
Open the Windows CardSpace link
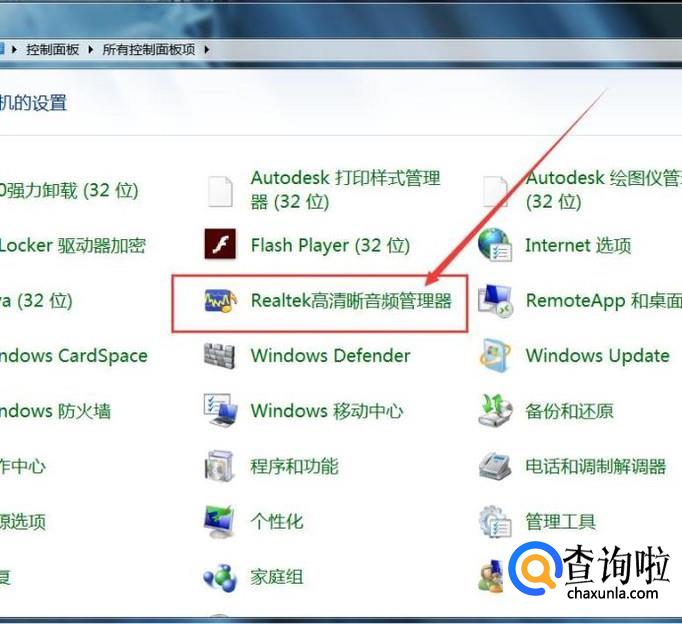[x=74, y=356]
